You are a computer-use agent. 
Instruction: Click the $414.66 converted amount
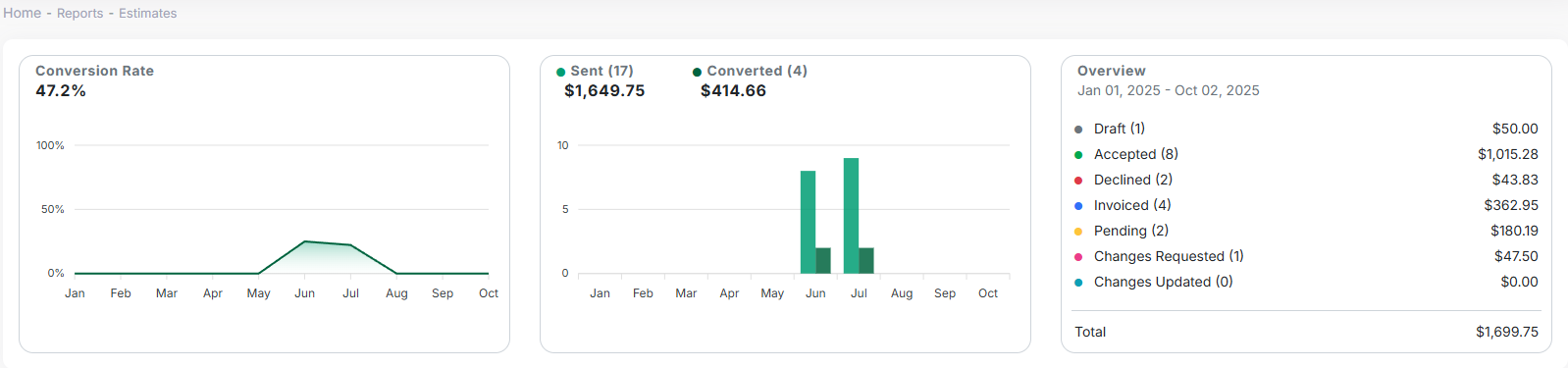pyautogui.click(x=733, y=90)
